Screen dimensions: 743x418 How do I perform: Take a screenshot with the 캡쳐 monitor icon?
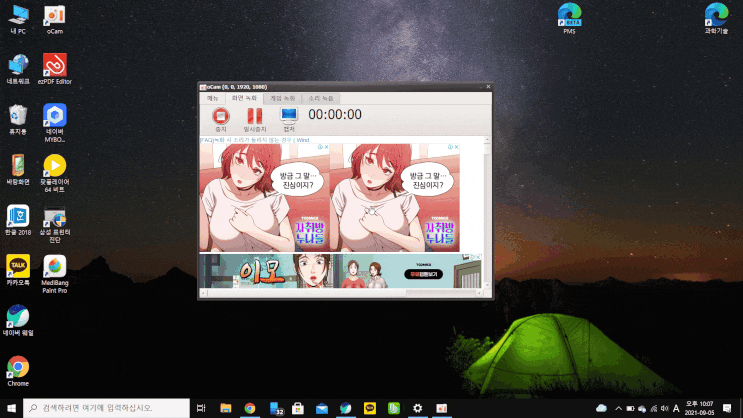point(289,119)
